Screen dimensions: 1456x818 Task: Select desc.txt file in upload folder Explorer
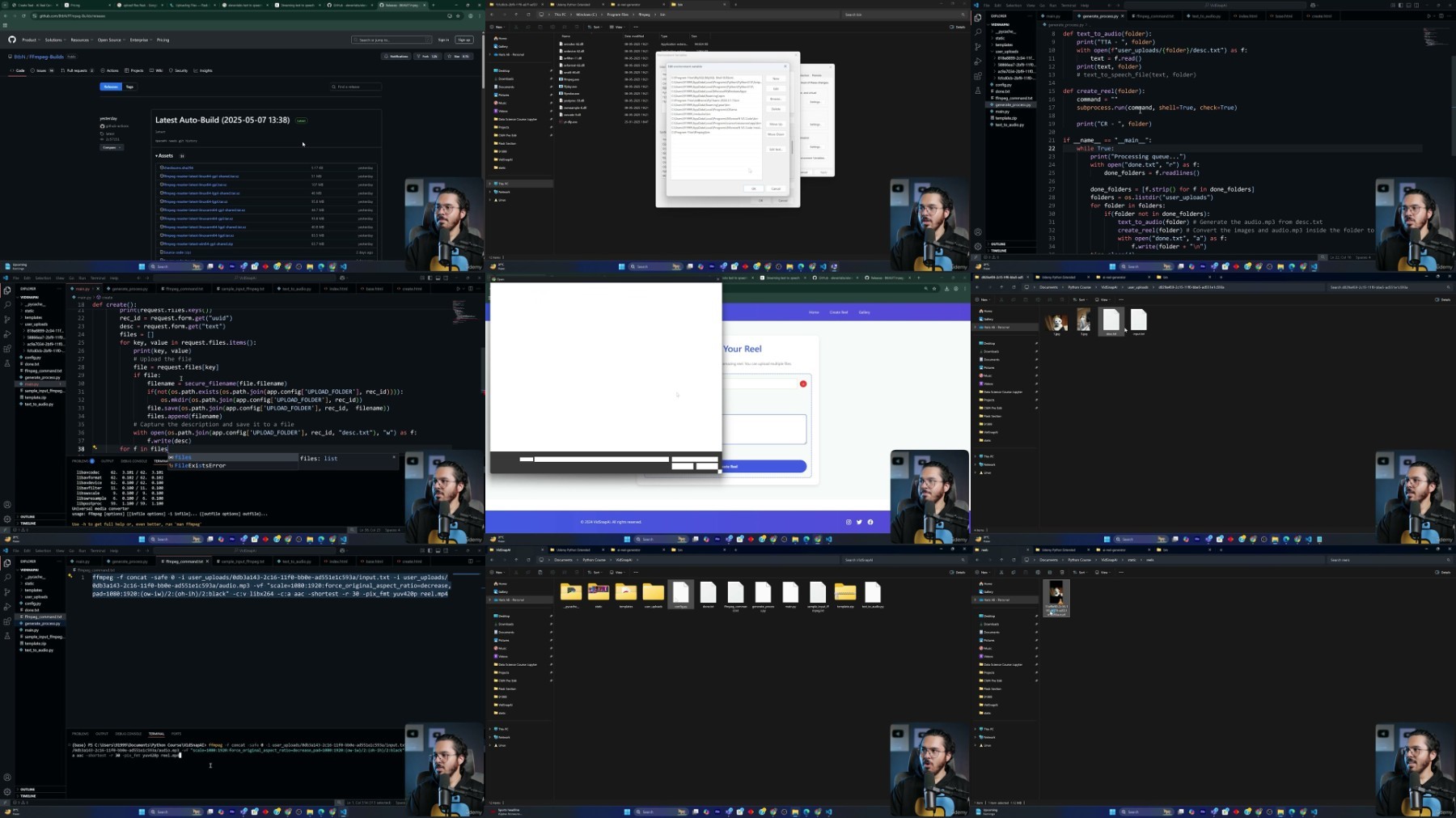tap(1111, 320)
